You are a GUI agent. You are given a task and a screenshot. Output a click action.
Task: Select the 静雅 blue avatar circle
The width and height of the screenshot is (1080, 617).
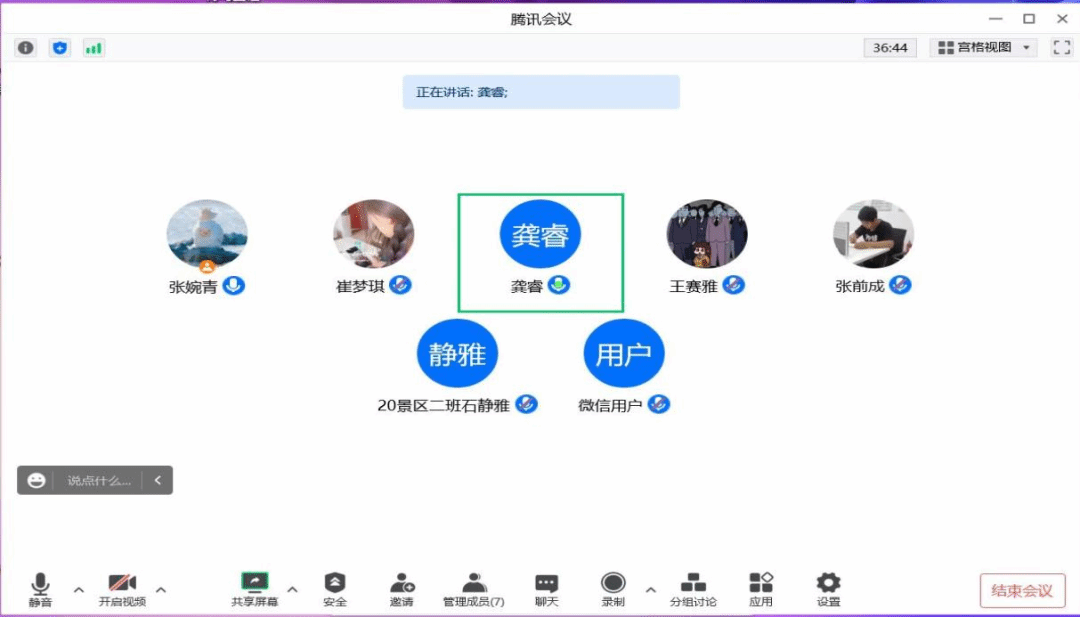click(457, 353)
